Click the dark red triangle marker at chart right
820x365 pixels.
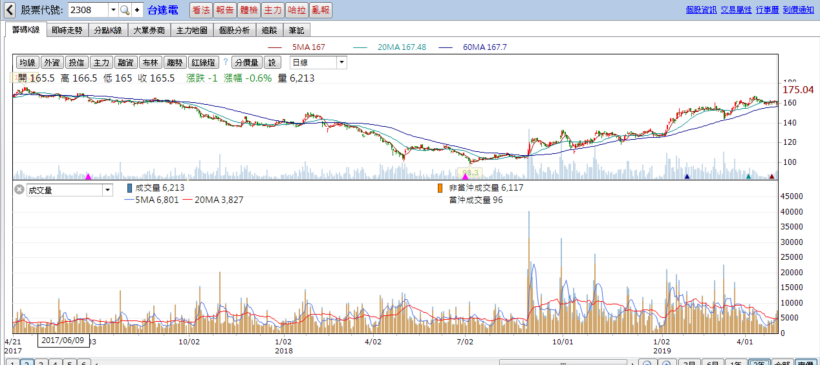772,177
